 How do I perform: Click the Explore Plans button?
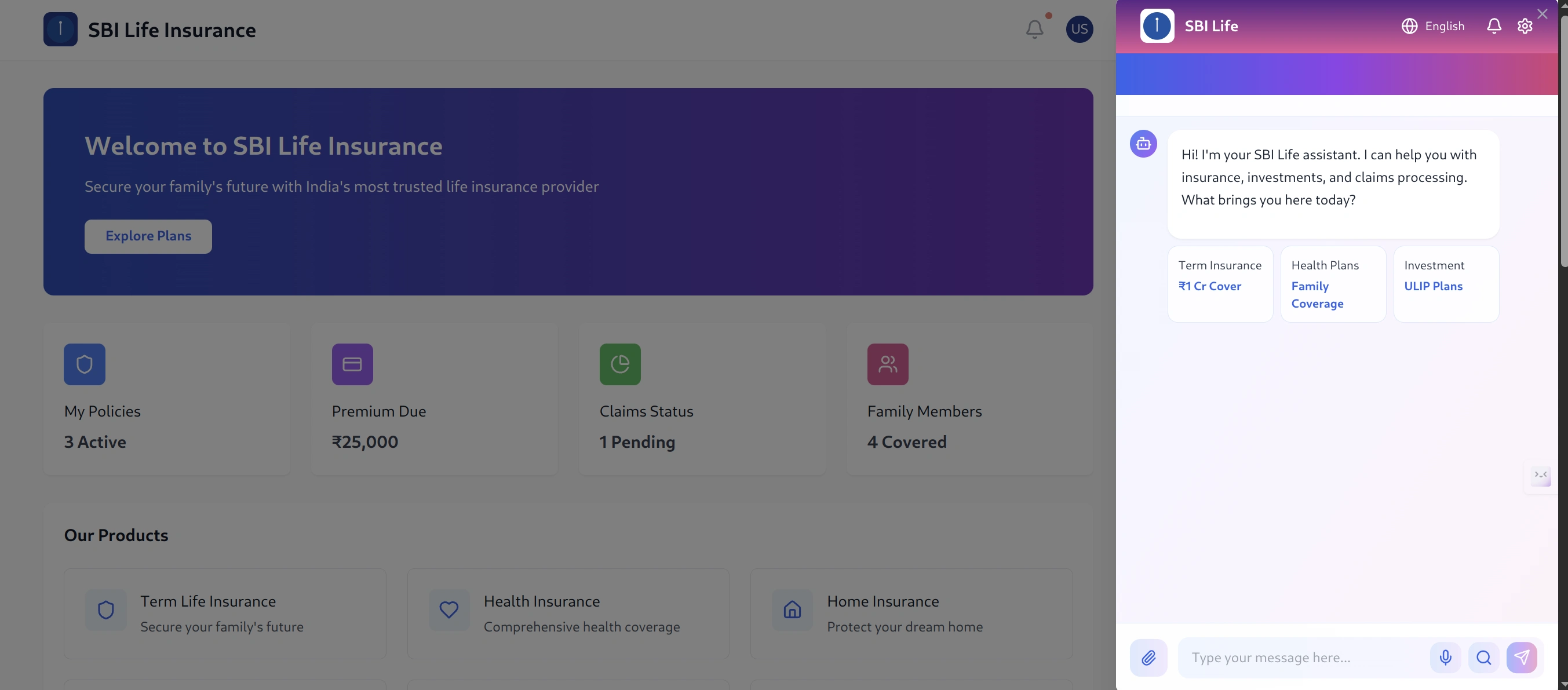tap(148, 236)
